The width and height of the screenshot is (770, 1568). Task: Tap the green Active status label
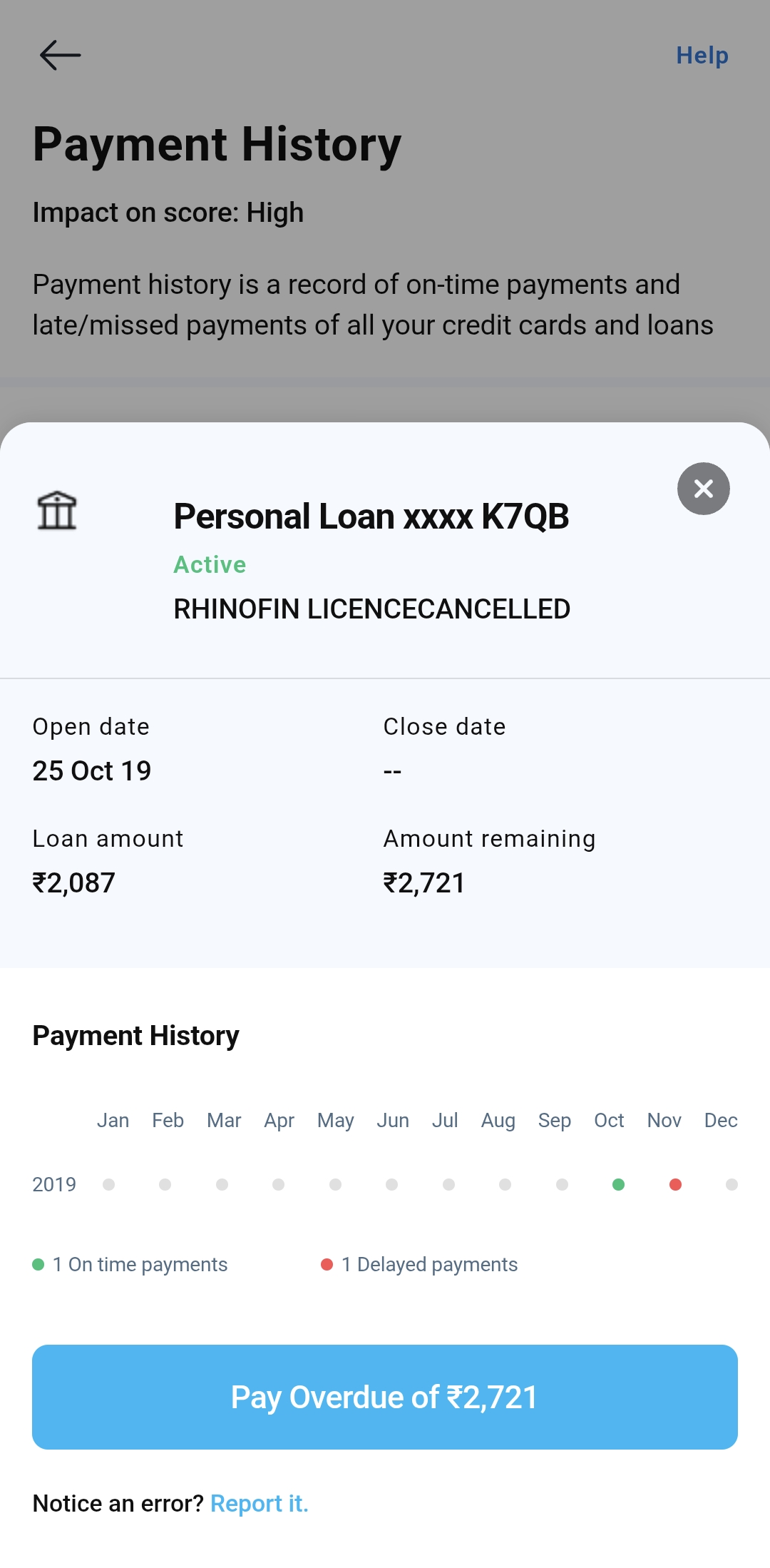click(x=210, y=564)
